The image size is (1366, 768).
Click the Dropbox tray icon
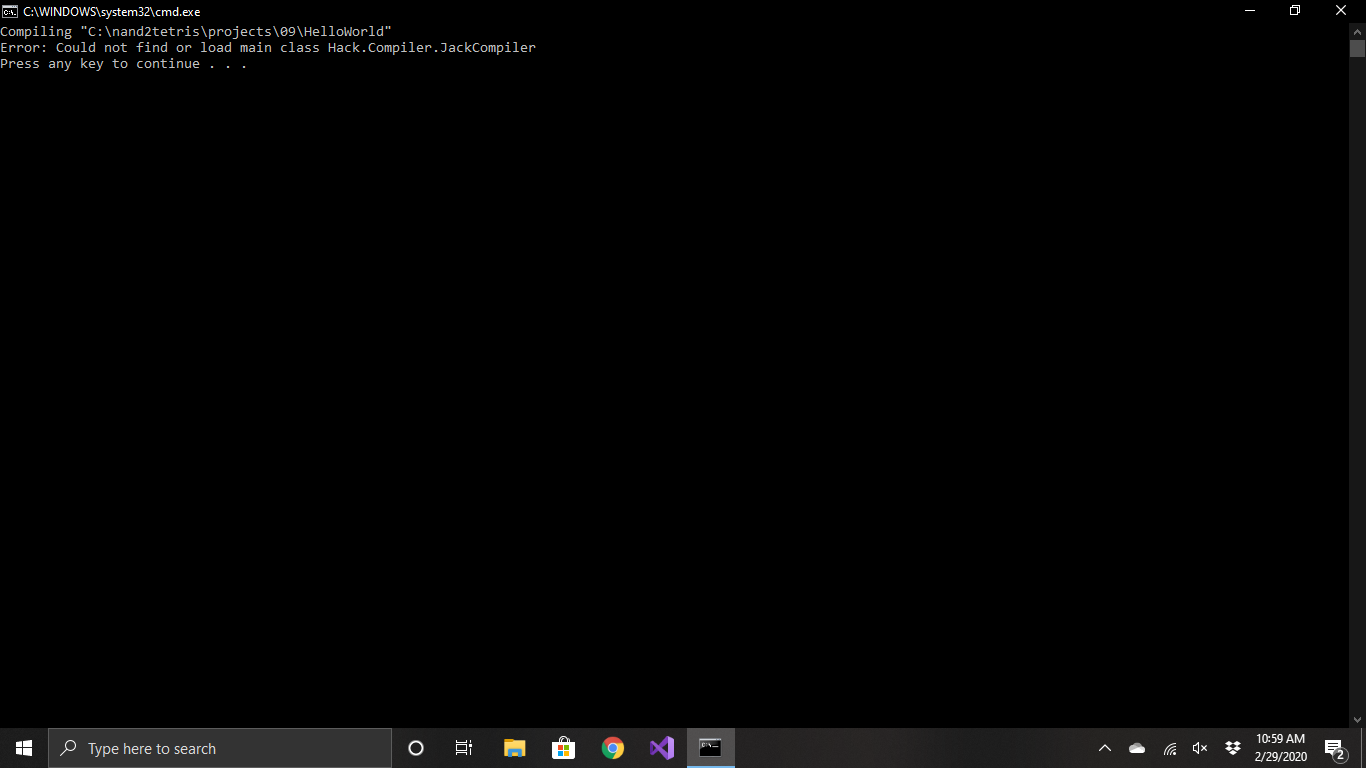point(1233,748)
